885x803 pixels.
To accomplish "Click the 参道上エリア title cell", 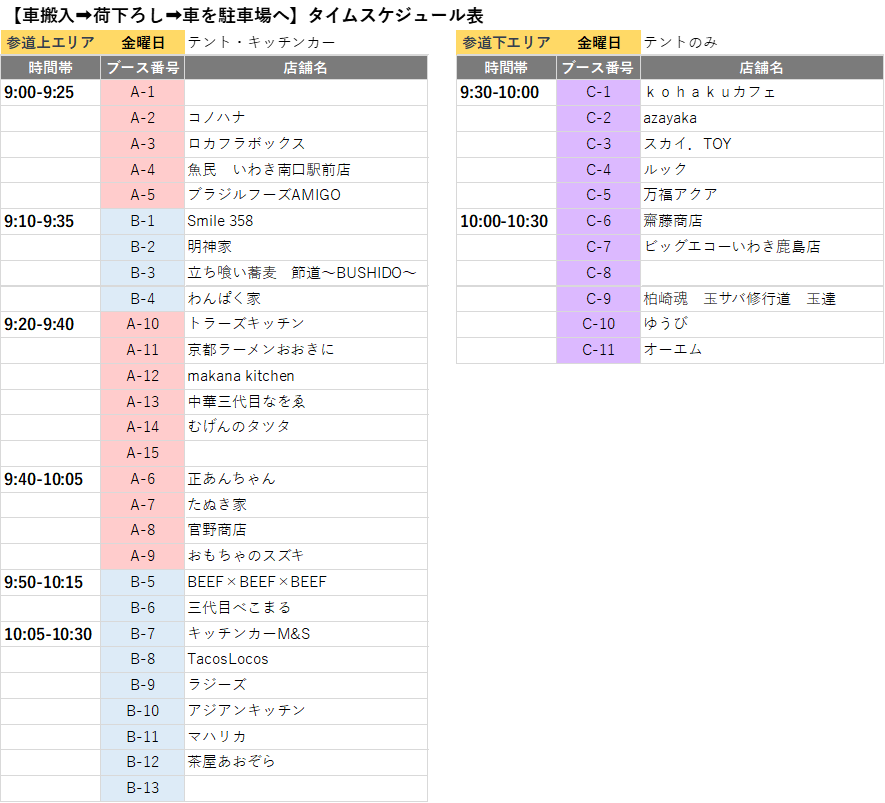I will (x=50, y=42).
